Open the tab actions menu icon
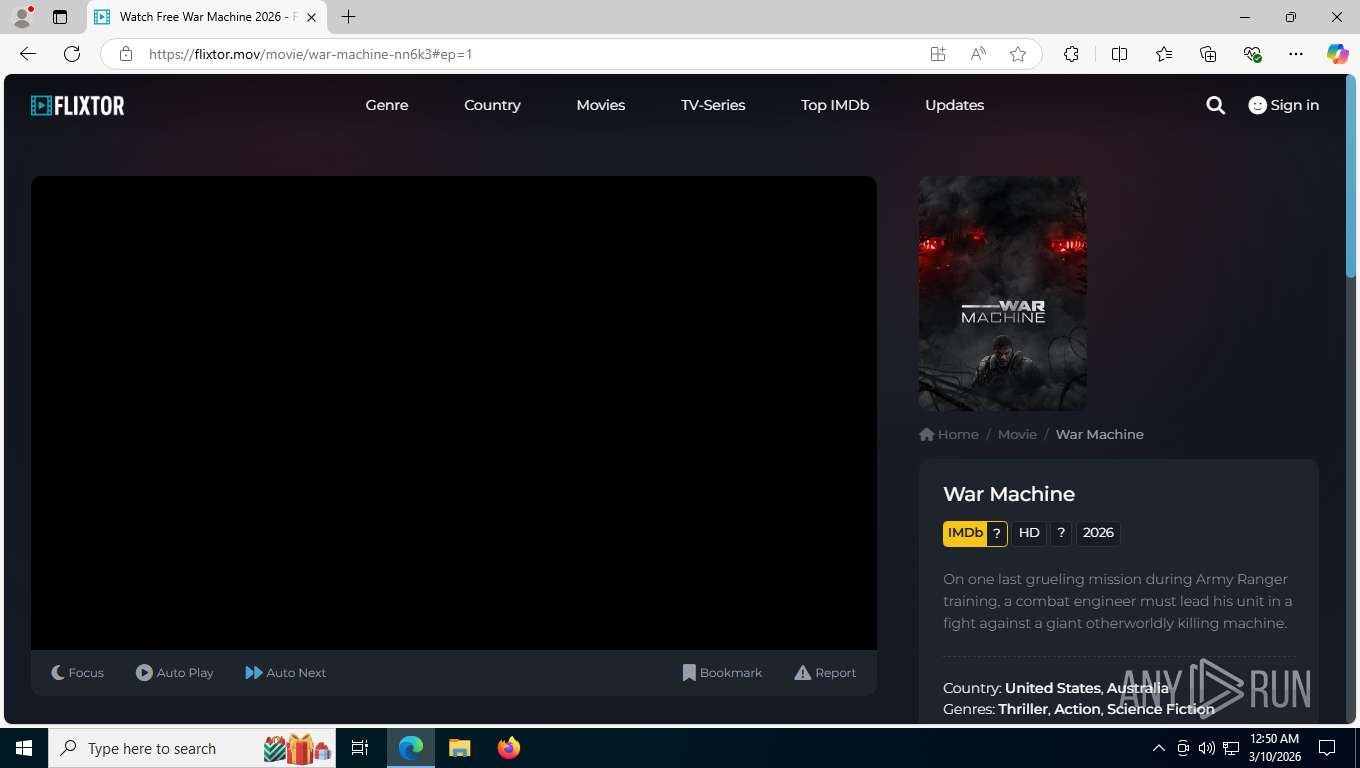 [60, 17]
